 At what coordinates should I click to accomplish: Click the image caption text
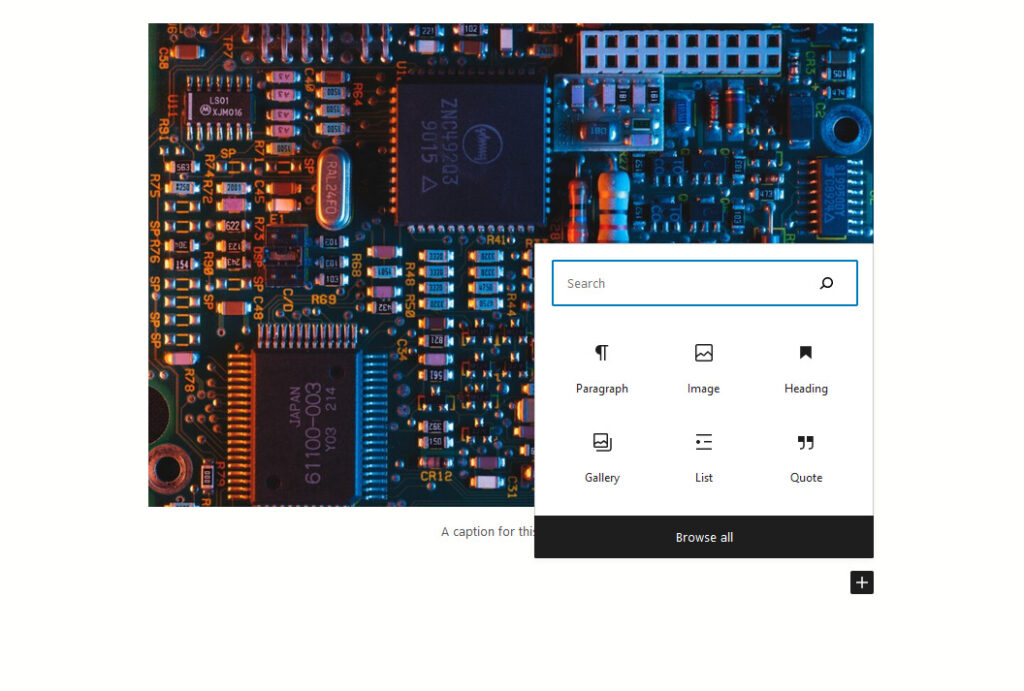[488, 532]
